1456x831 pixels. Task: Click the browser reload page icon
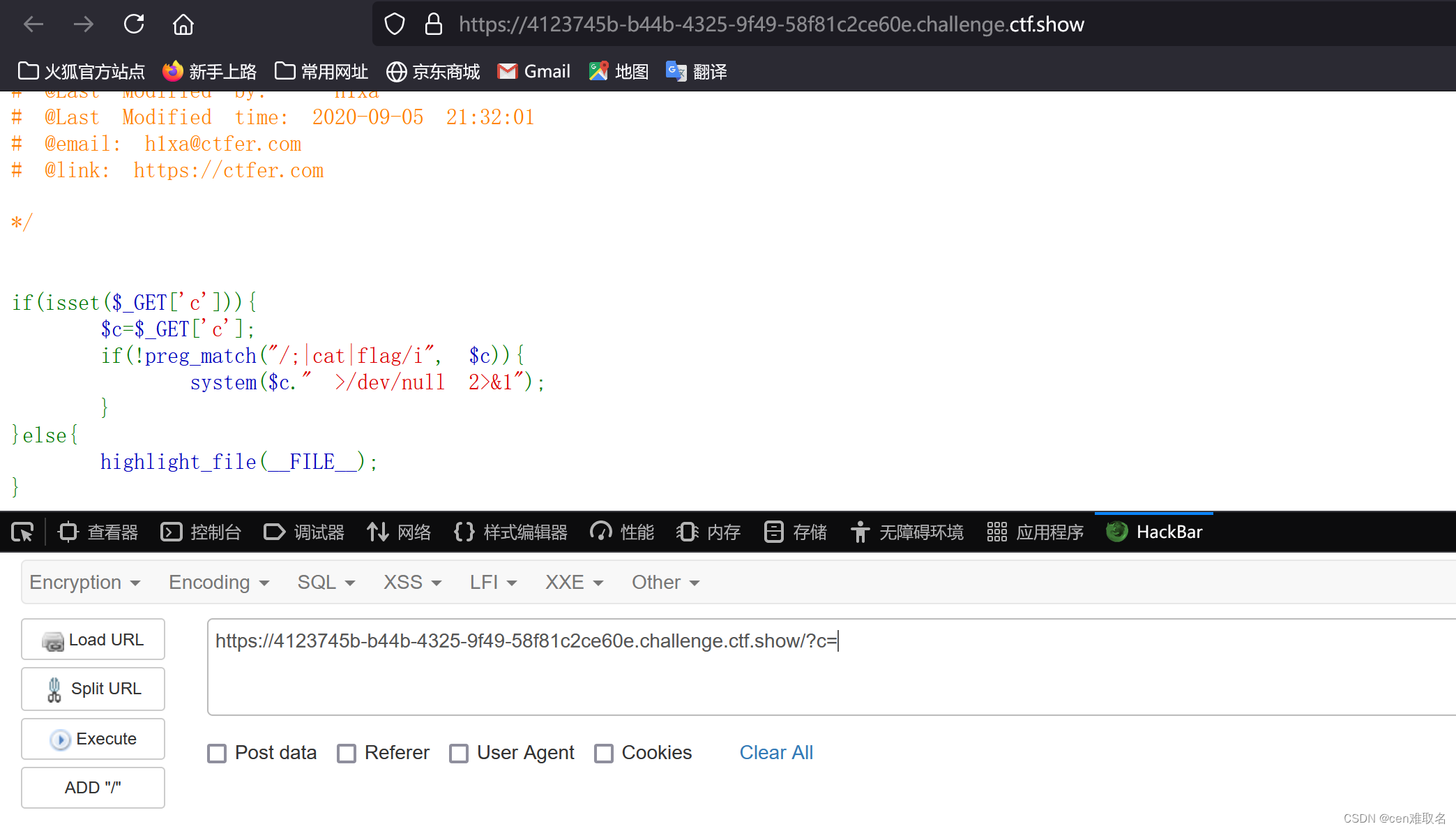(134, 24)
